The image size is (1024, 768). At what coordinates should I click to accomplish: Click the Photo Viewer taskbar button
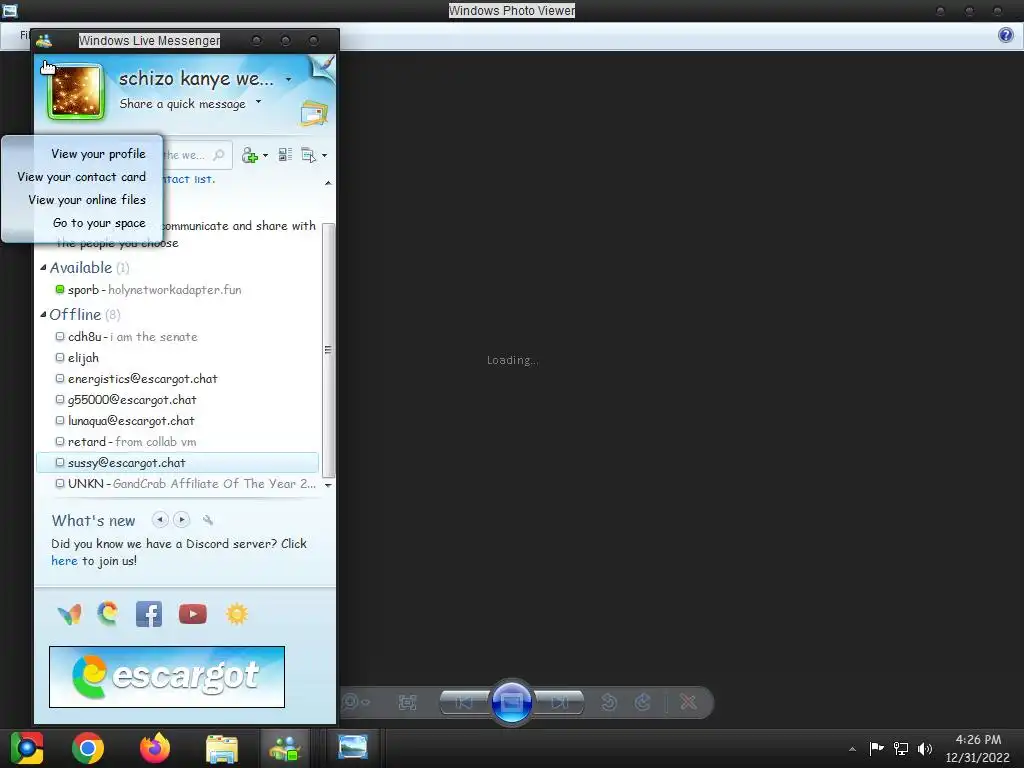pyautogui.click(x=353, y=747)
